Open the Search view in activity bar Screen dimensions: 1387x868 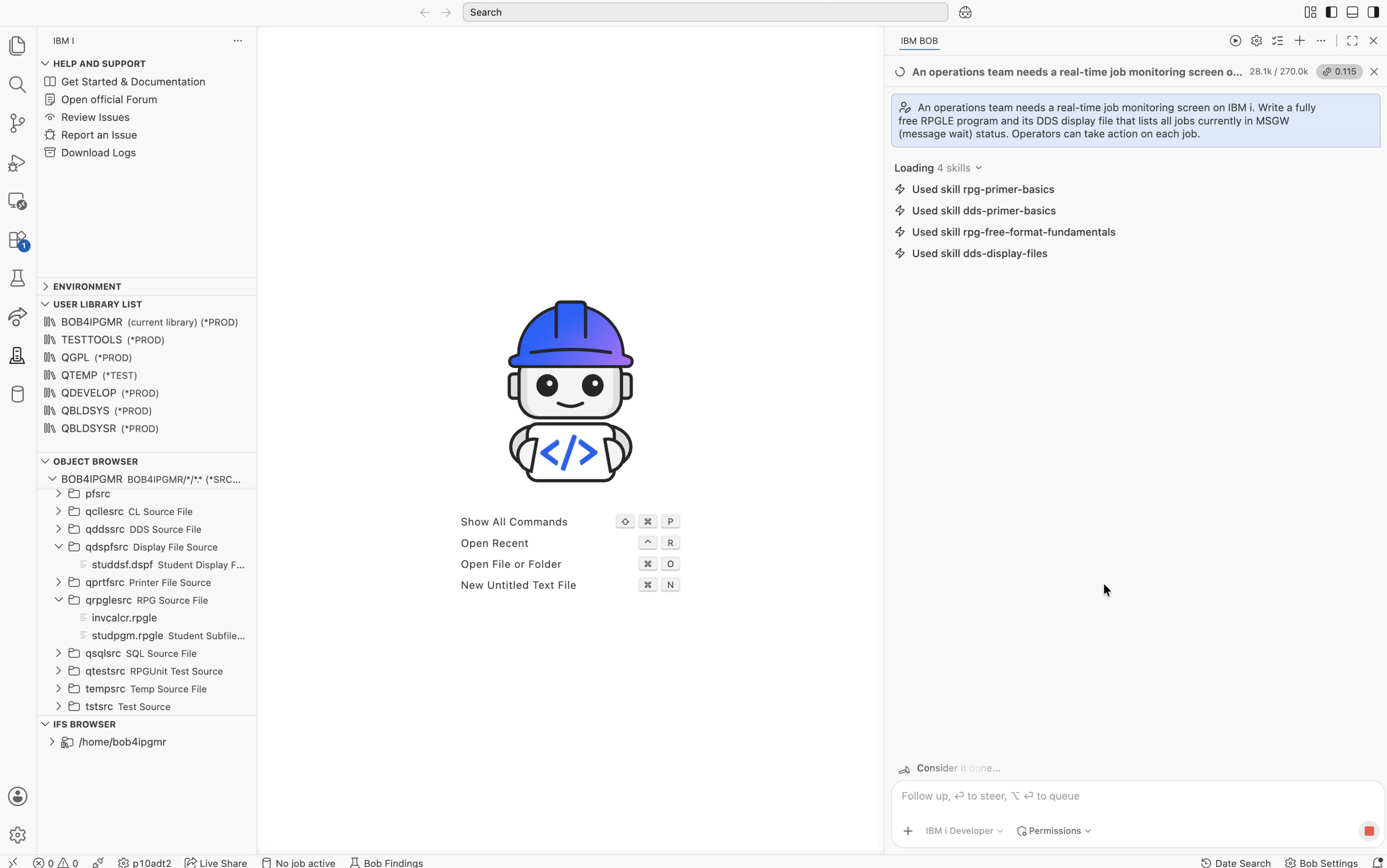pyautogui.click(x=17, y=84)
